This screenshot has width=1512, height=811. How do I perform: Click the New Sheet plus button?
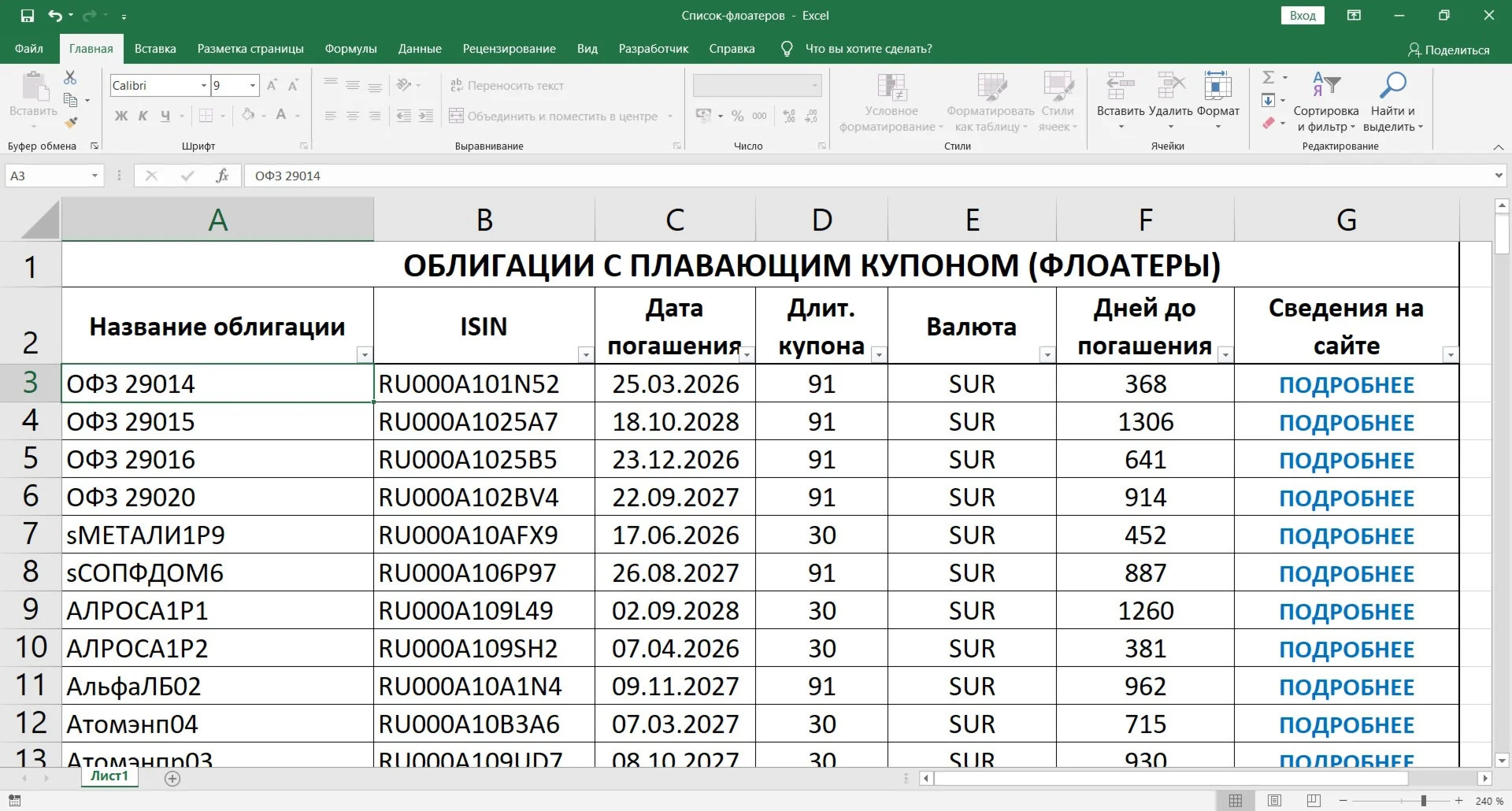(x=172, y=779)
